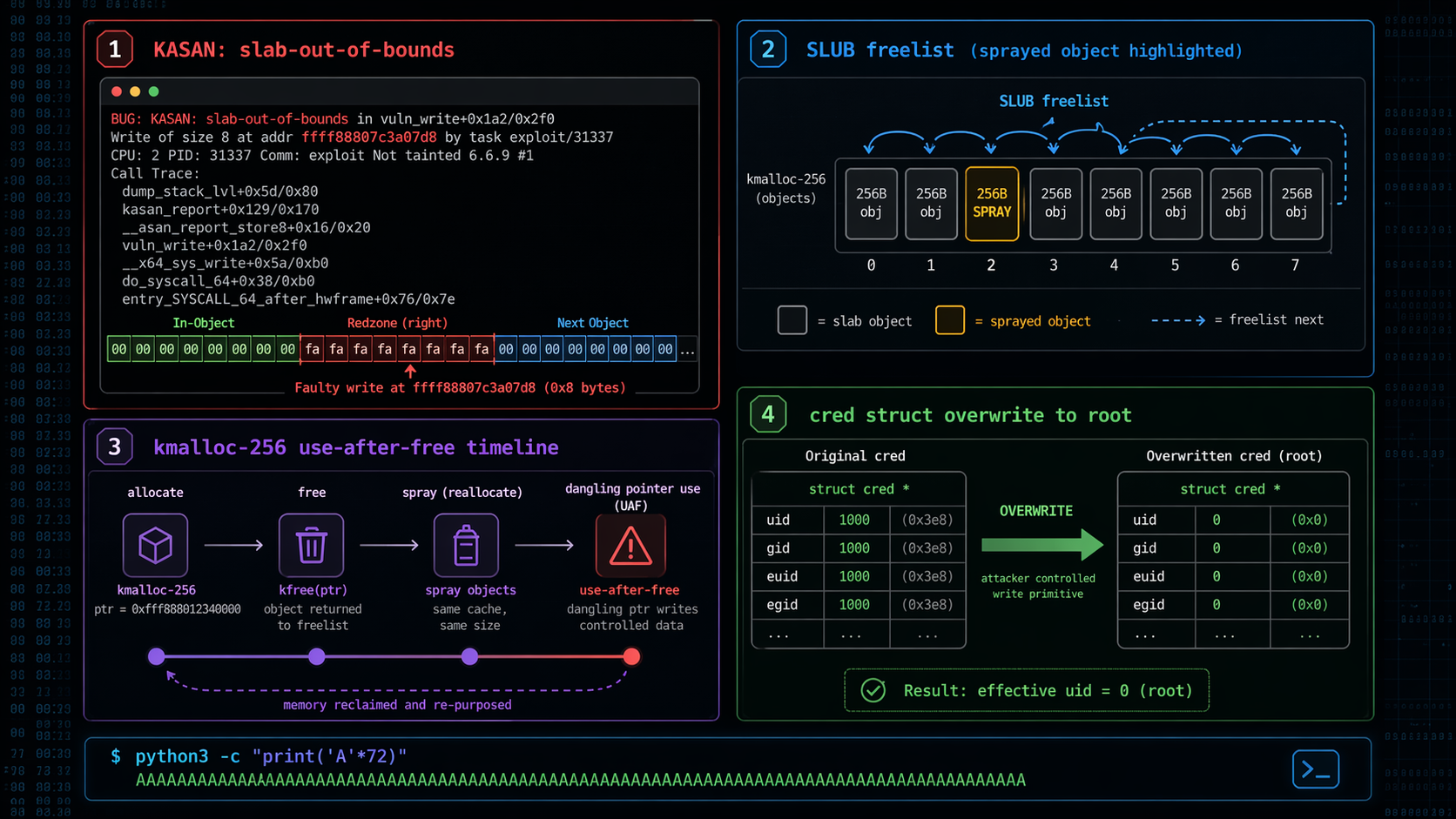This screenshot has height=819, width=1456.
Task: Select the 256B obj at index 5
Action: pos(1176,204)
